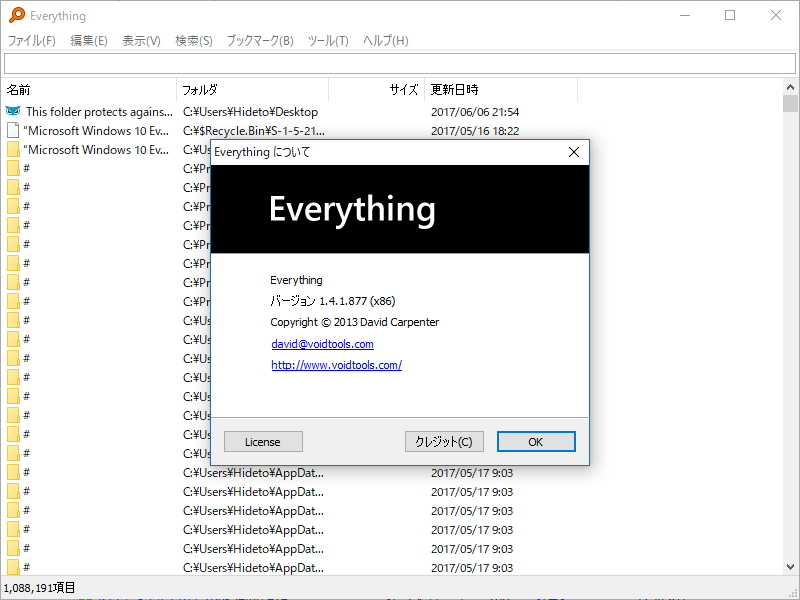Click inside the search input field
The width and height of the screenshot is (800, 600).
[400, 63]
